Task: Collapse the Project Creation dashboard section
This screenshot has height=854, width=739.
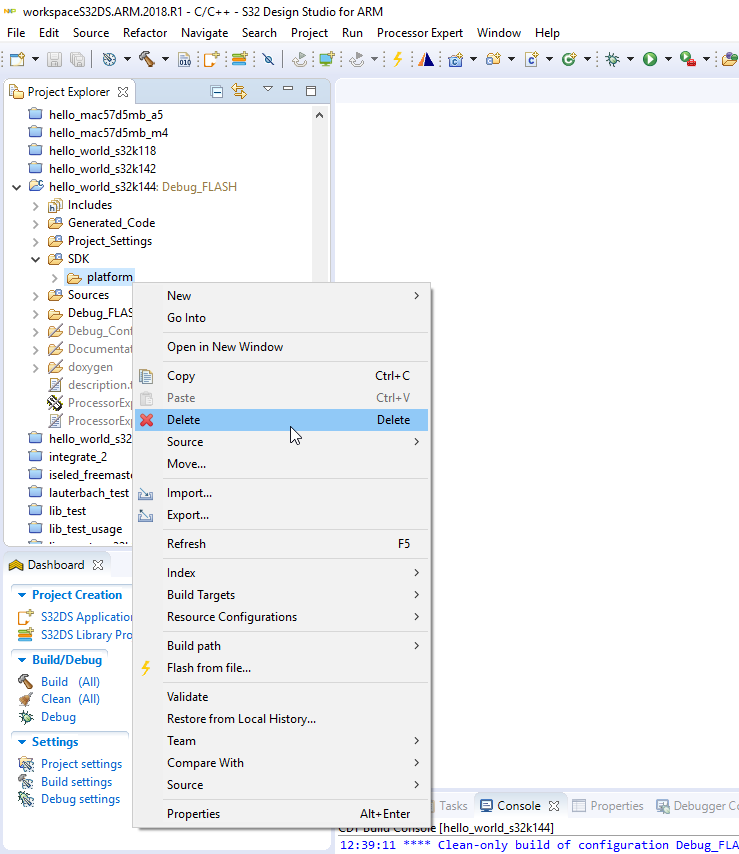Action: click(x=22, y=595)
